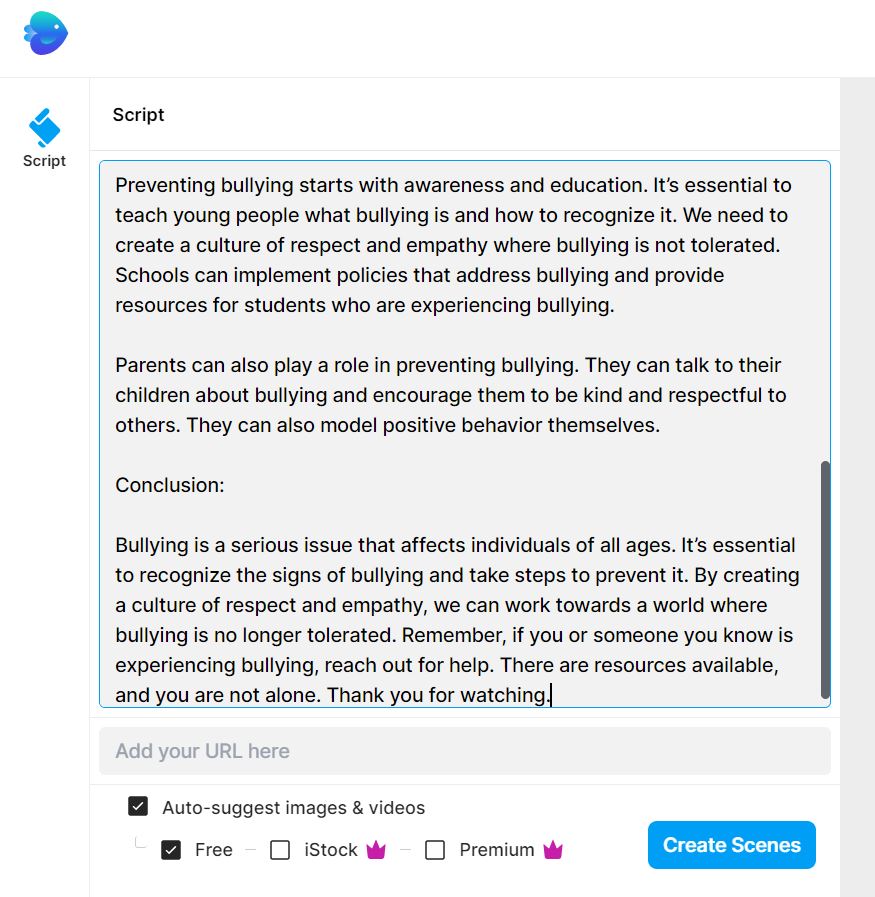Image resolution: width=875 pixels, height=897 pixels.
Task: Click the Script panel heading
Action: 138,115
